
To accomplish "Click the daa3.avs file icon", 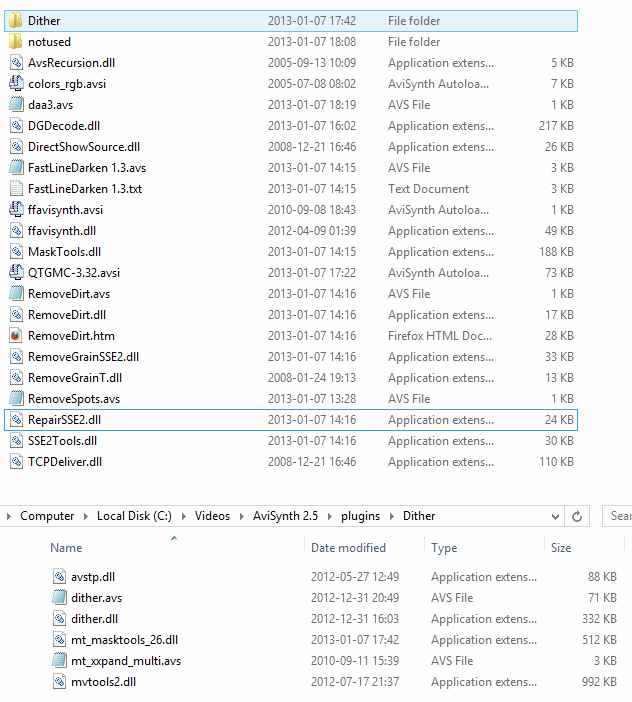I will pyautogui.click(x=16, y=105).
